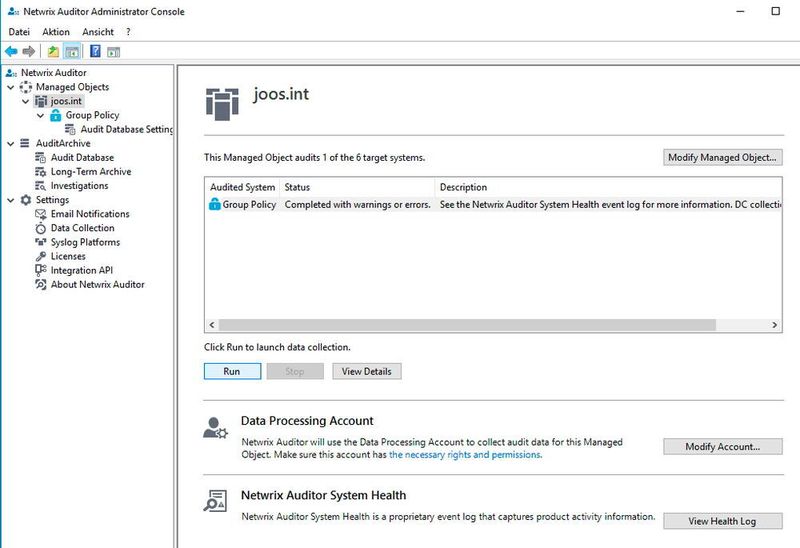The image size is (800, 548).
Task: Click 'Completed with warnings or errors.' status cell
Action: click(x=358, y=205)
